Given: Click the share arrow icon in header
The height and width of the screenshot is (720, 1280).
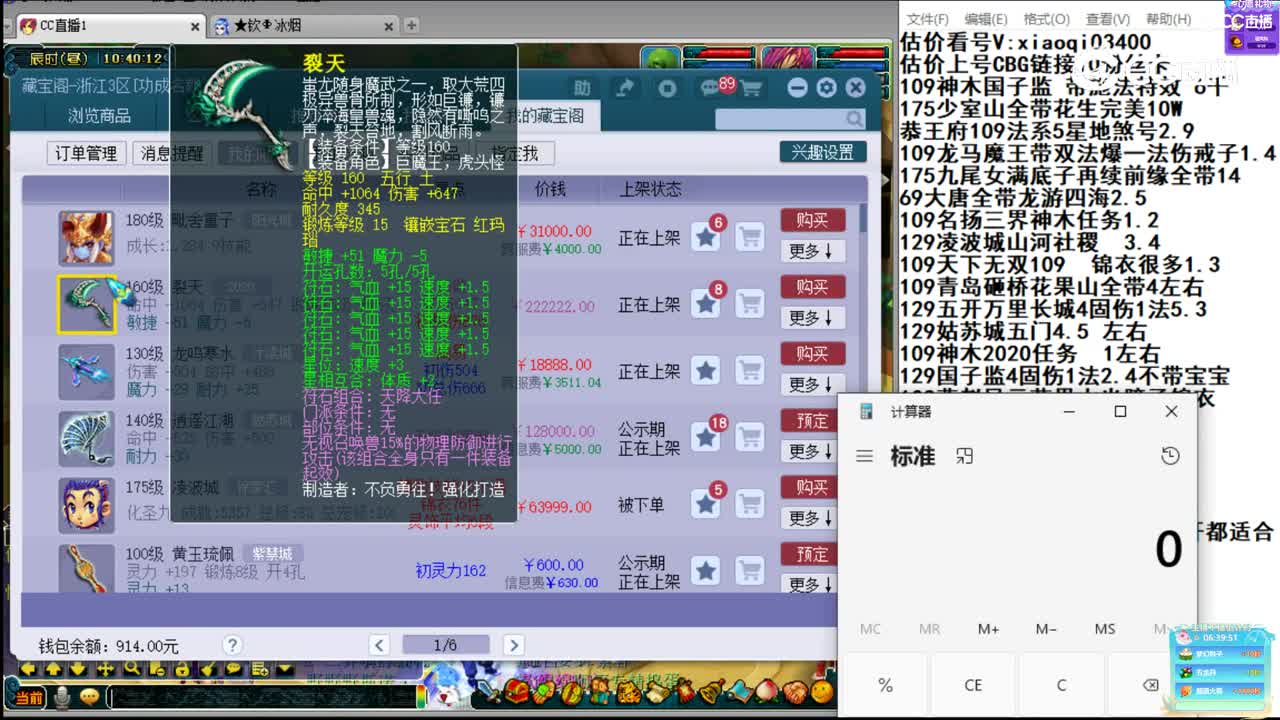Looking at the screenshot, I should tap(625, 88).
